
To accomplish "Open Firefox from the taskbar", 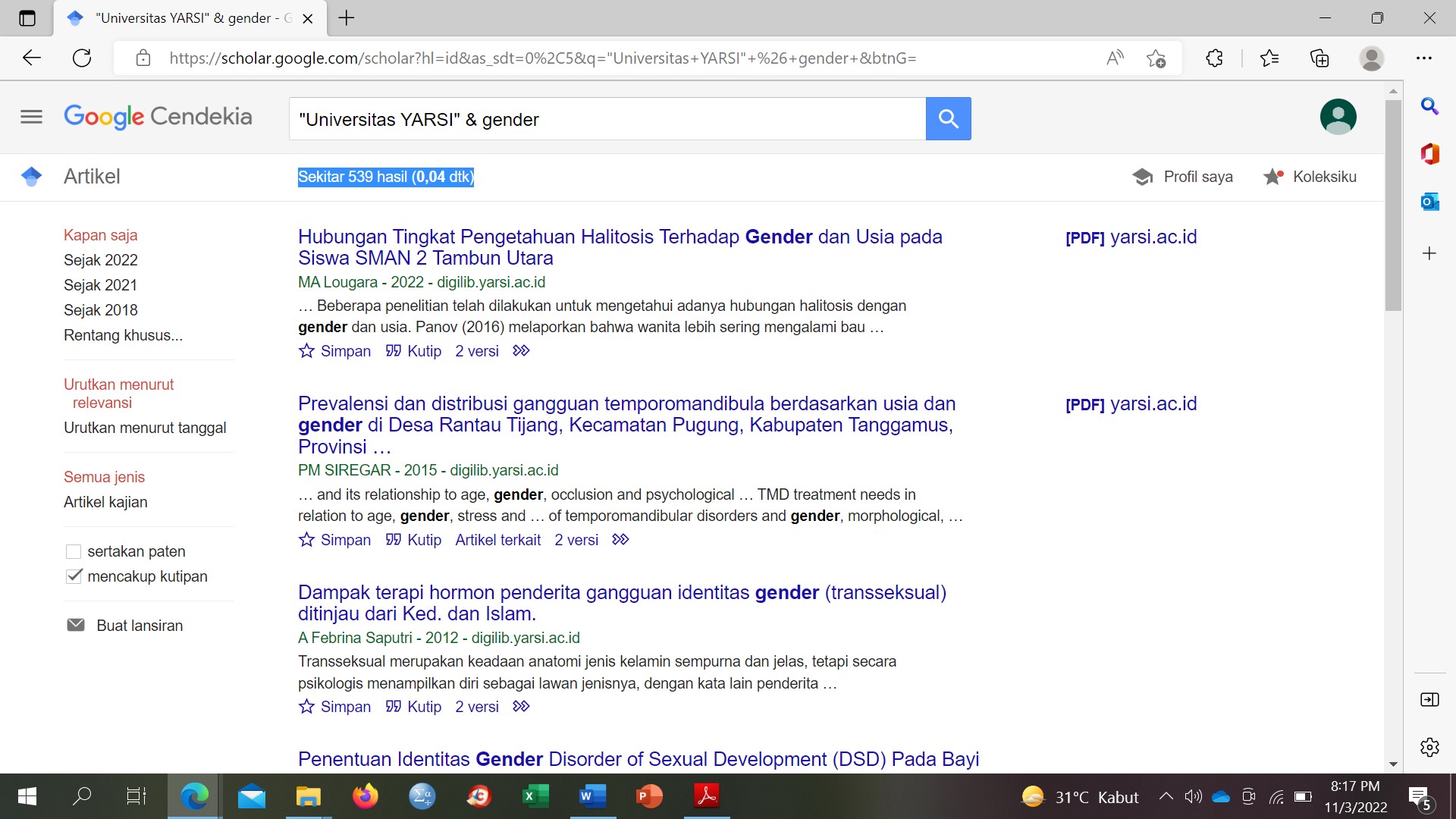I will 365,796.
